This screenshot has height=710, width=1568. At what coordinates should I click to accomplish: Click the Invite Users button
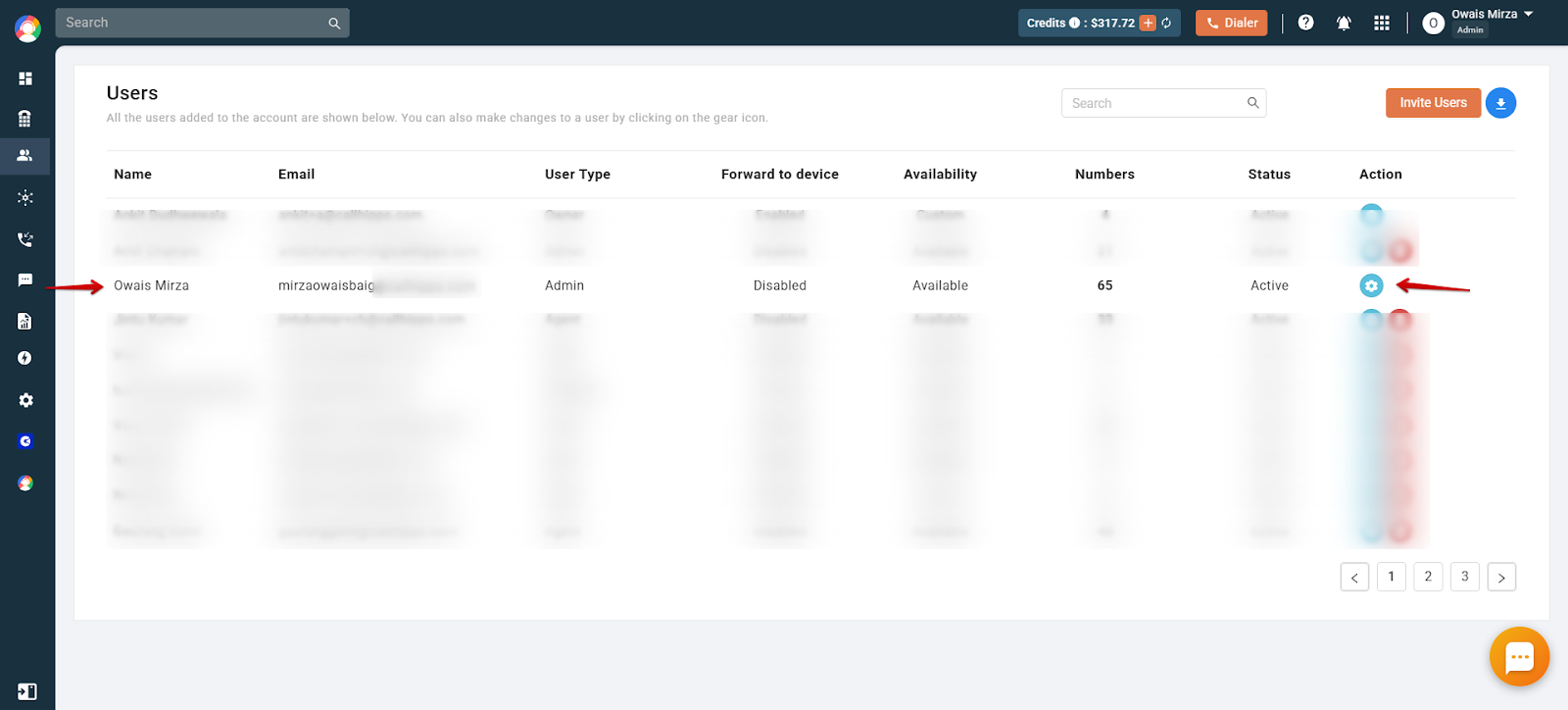(x=1433, y=103)
